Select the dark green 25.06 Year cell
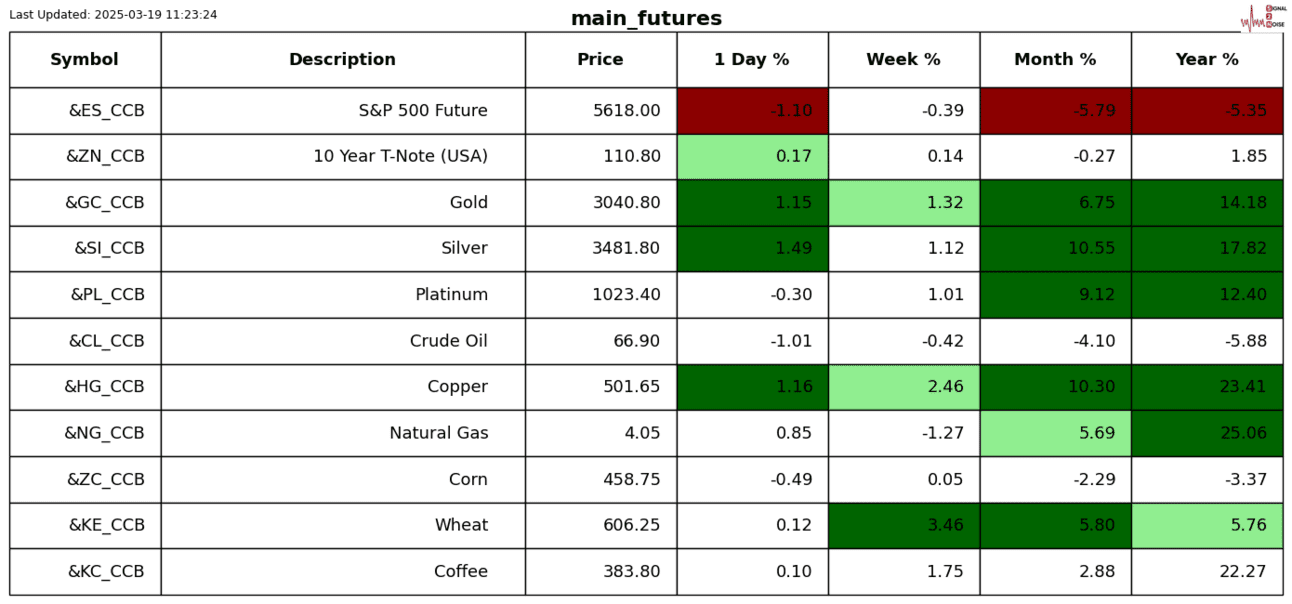The height and width of the screenshot is (604, 1292). pos(1207,433)
